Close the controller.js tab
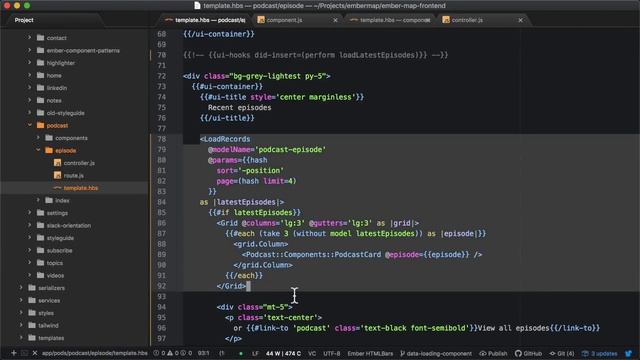The image size is (640, 360). tap(520, 20)
